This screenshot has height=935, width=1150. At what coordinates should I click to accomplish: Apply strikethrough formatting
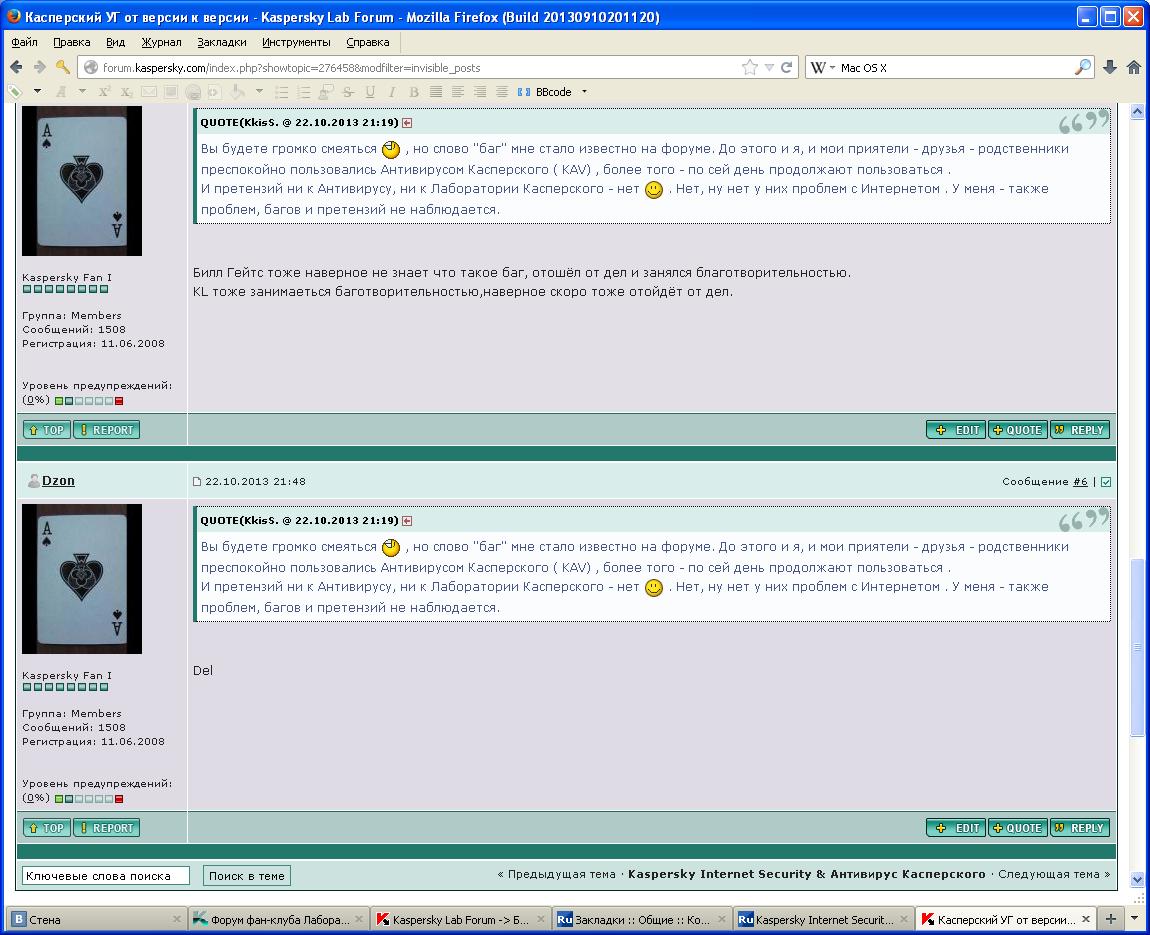click(348, 92)
